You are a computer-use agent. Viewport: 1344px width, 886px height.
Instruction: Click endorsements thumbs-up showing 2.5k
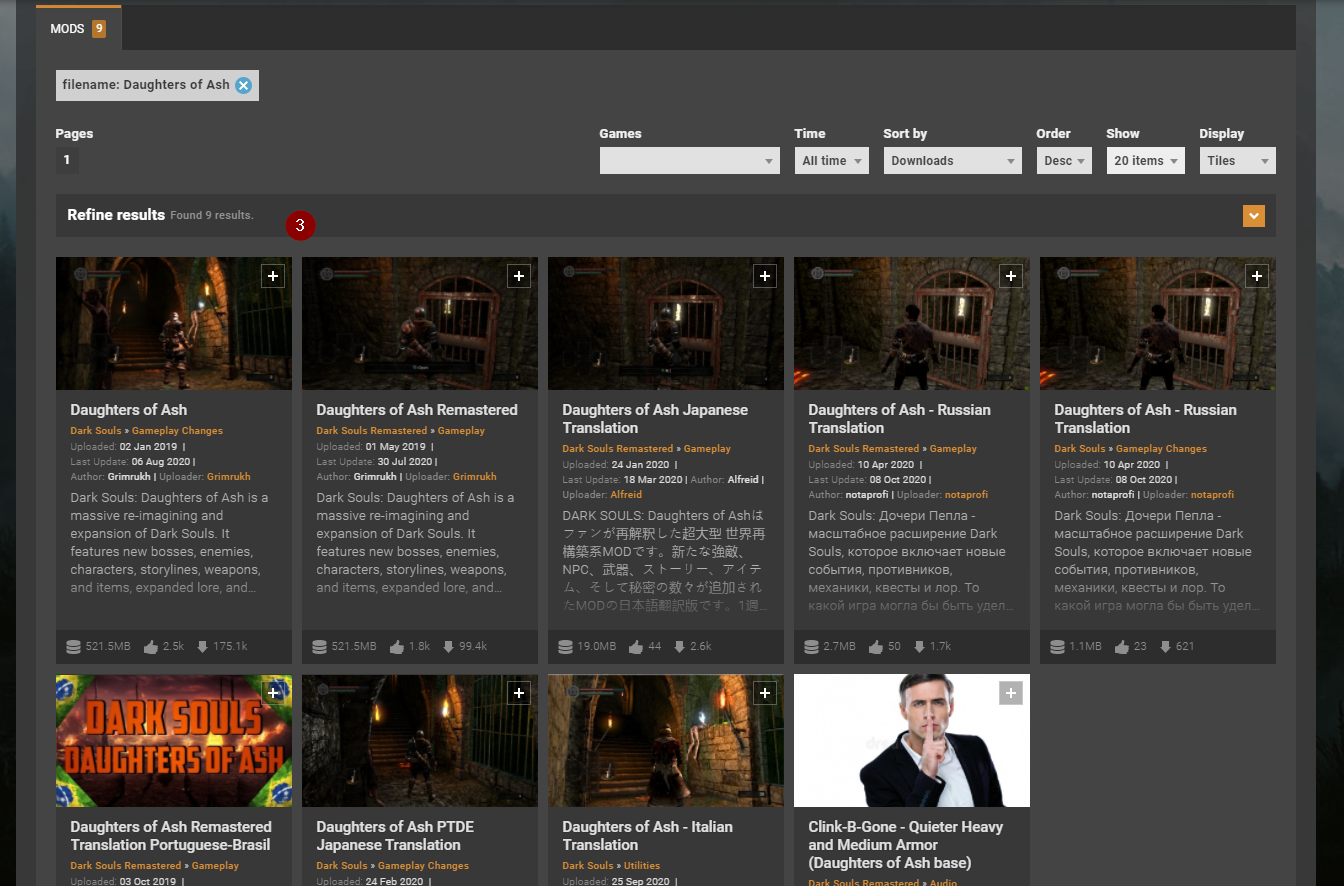tap(151, 647)
